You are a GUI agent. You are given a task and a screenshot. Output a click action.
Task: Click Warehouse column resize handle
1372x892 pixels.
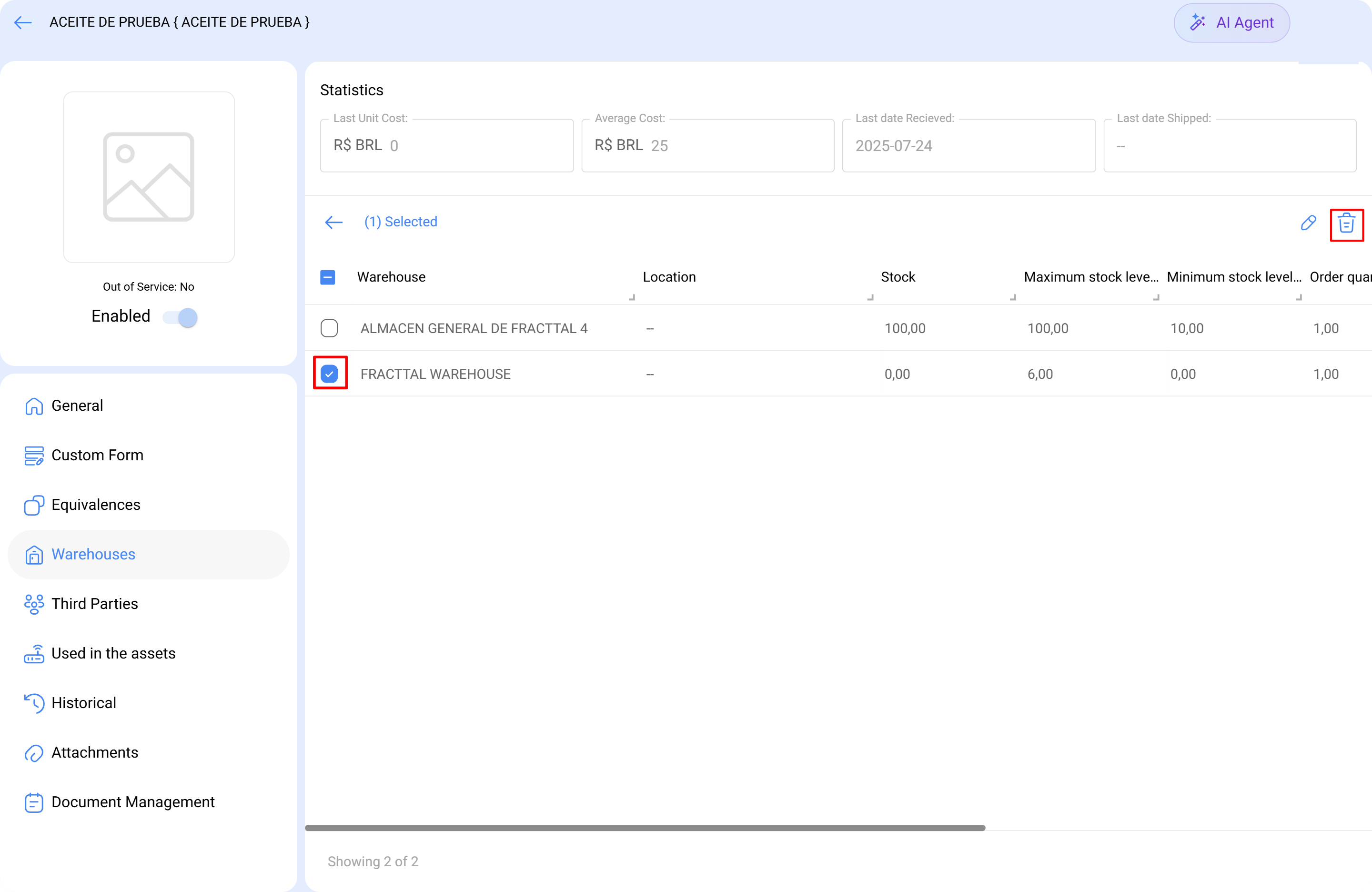tap(632, 297)
